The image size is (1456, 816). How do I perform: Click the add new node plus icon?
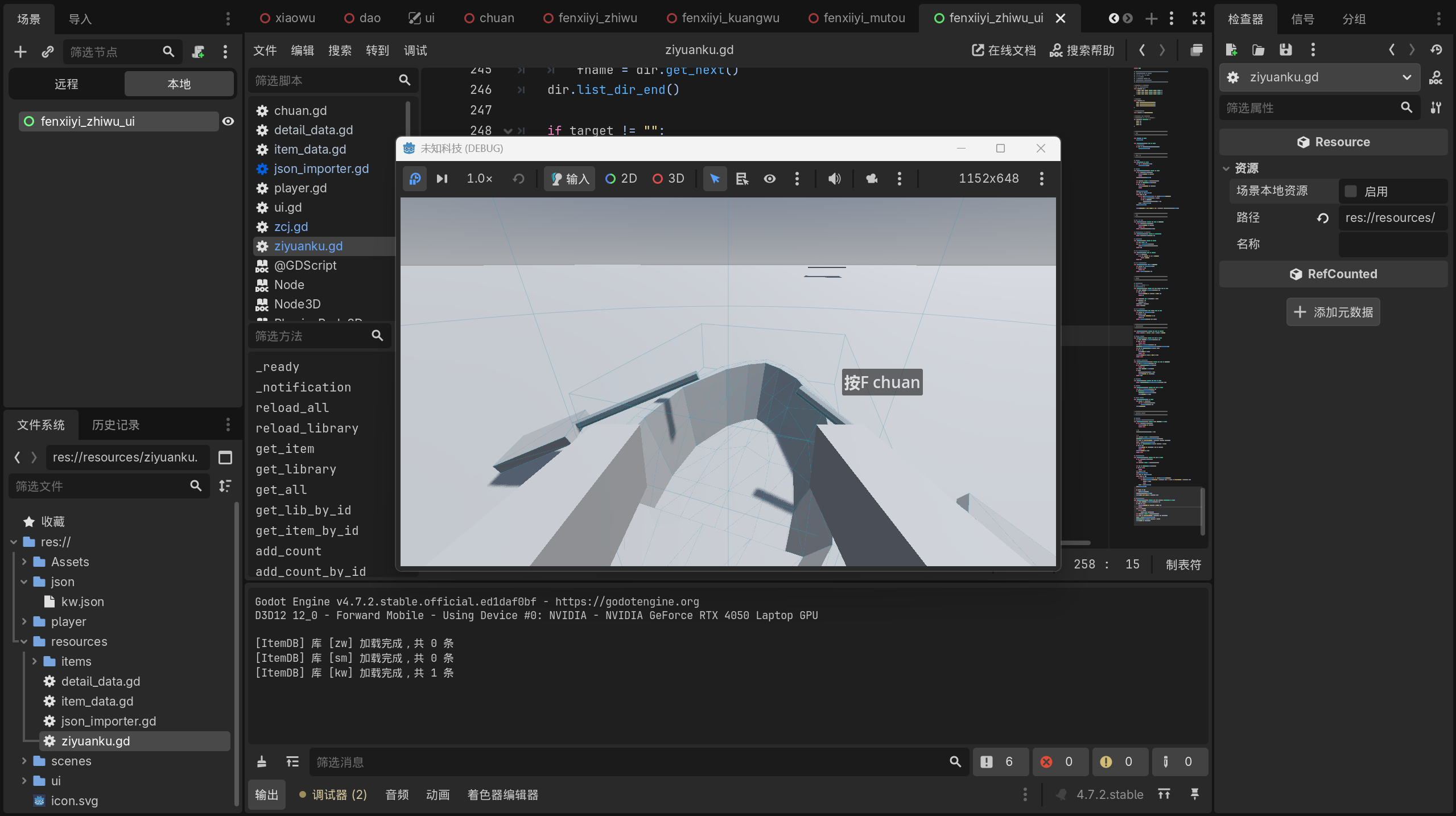tap(20, 52)
